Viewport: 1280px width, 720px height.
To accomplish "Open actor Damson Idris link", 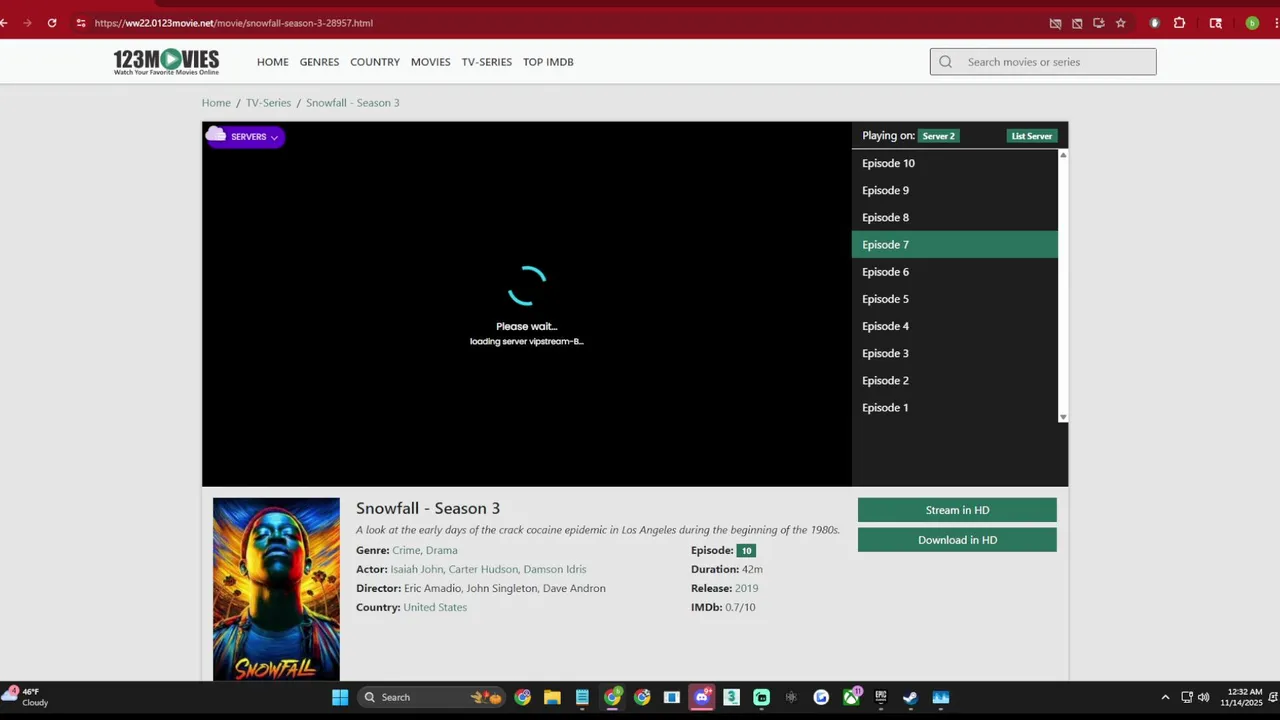I will [x=555, y=569].
